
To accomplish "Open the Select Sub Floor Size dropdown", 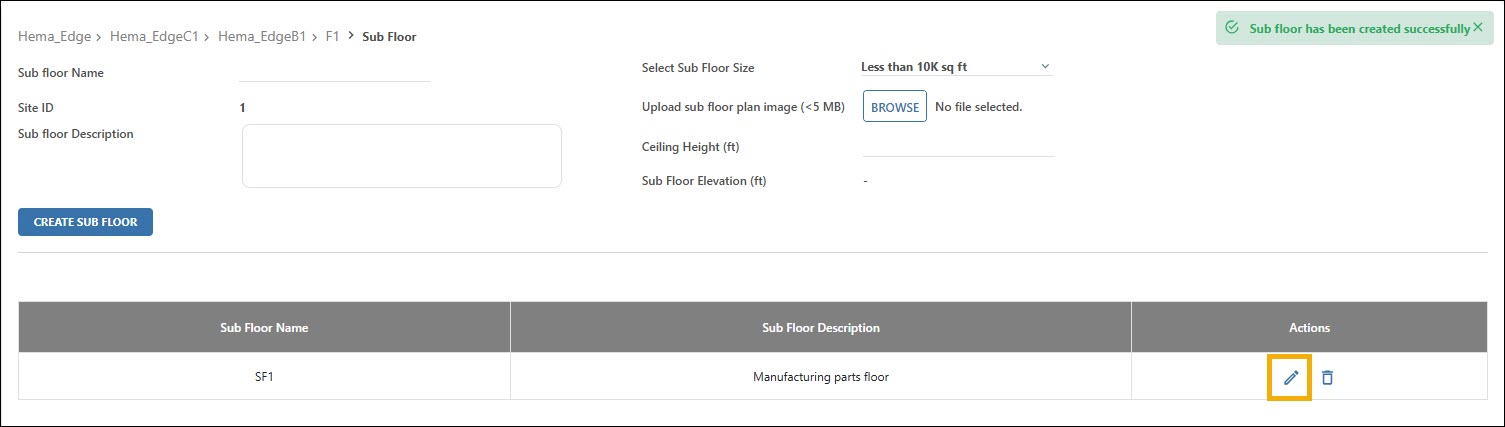I will point(957,67).
